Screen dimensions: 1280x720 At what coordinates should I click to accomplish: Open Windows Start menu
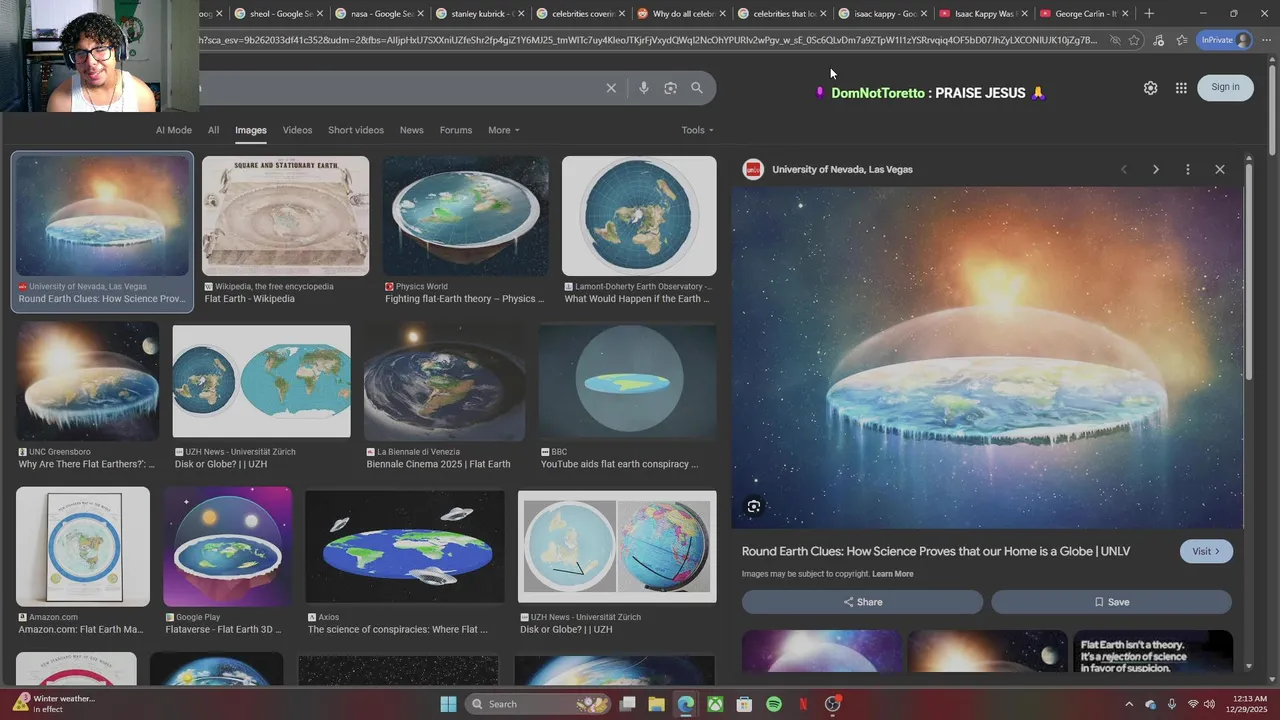[448, 704]
